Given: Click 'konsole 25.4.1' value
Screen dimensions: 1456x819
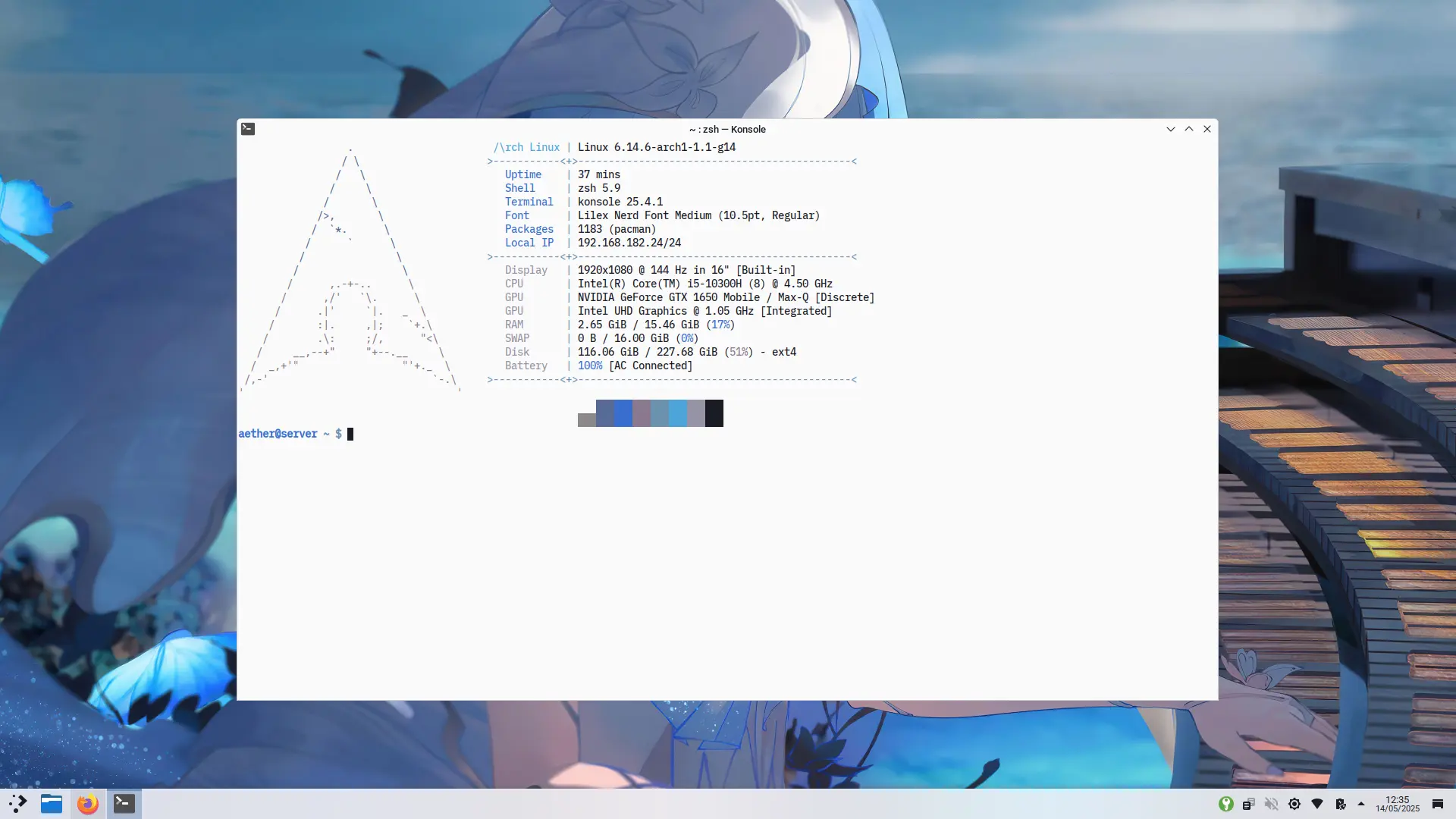Looking at the screenshot, I should pos(620,202).
